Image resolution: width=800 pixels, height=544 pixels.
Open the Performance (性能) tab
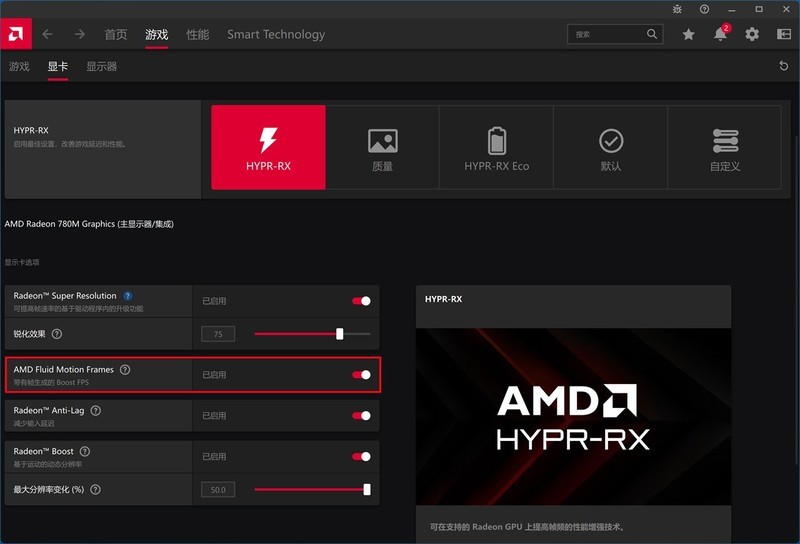coord(197,34)
